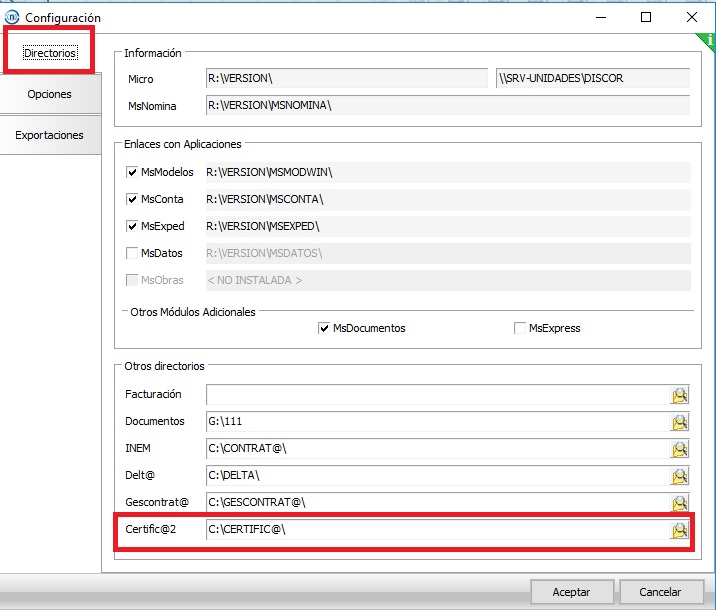Click the MsNomina path R:\VERSION\MSNOMINA\

(448, 105)
